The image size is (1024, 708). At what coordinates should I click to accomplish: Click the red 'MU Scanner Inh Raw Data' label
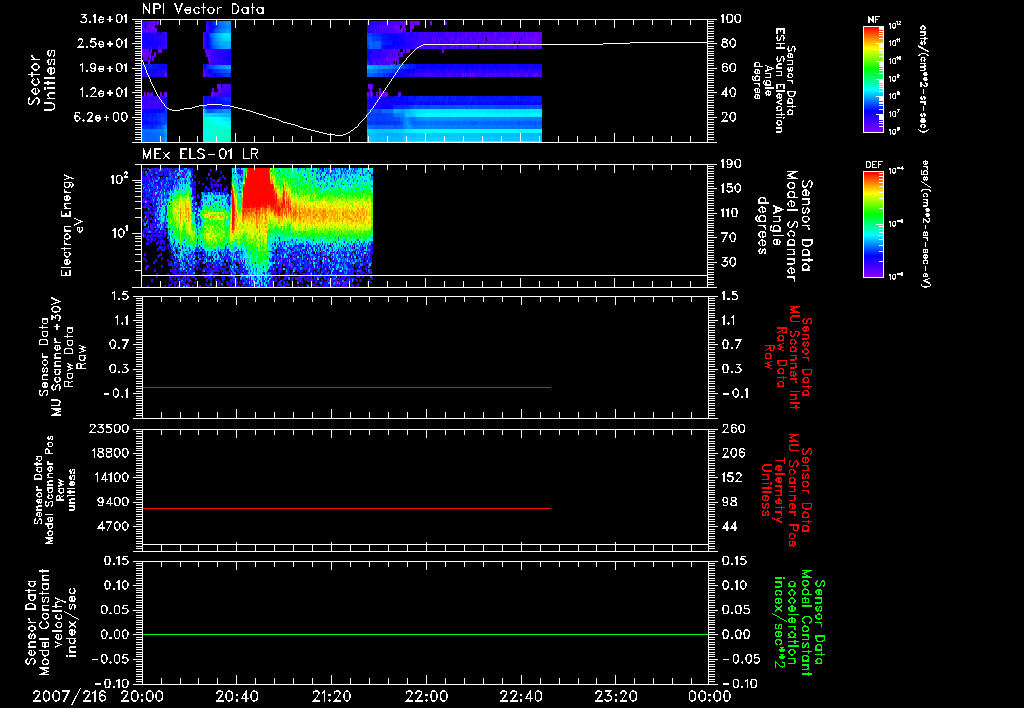[788, 357]
